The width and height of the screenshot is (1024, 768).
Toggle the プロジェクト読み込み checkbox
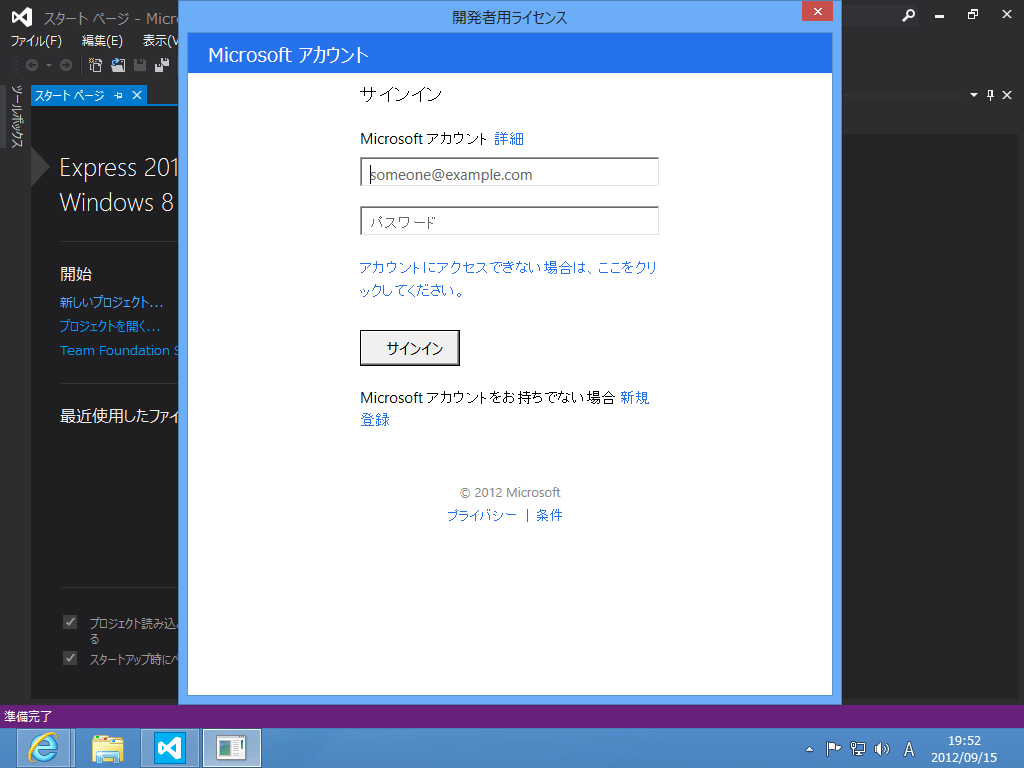[x=70, y=622]
